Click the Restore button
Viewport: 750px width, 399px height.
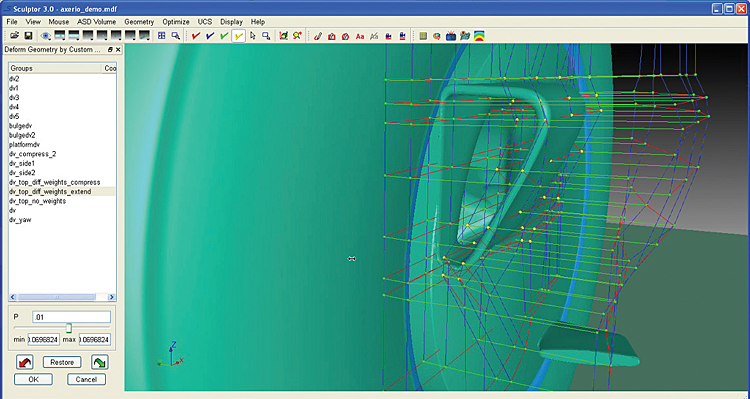click(x=62, y=362)
